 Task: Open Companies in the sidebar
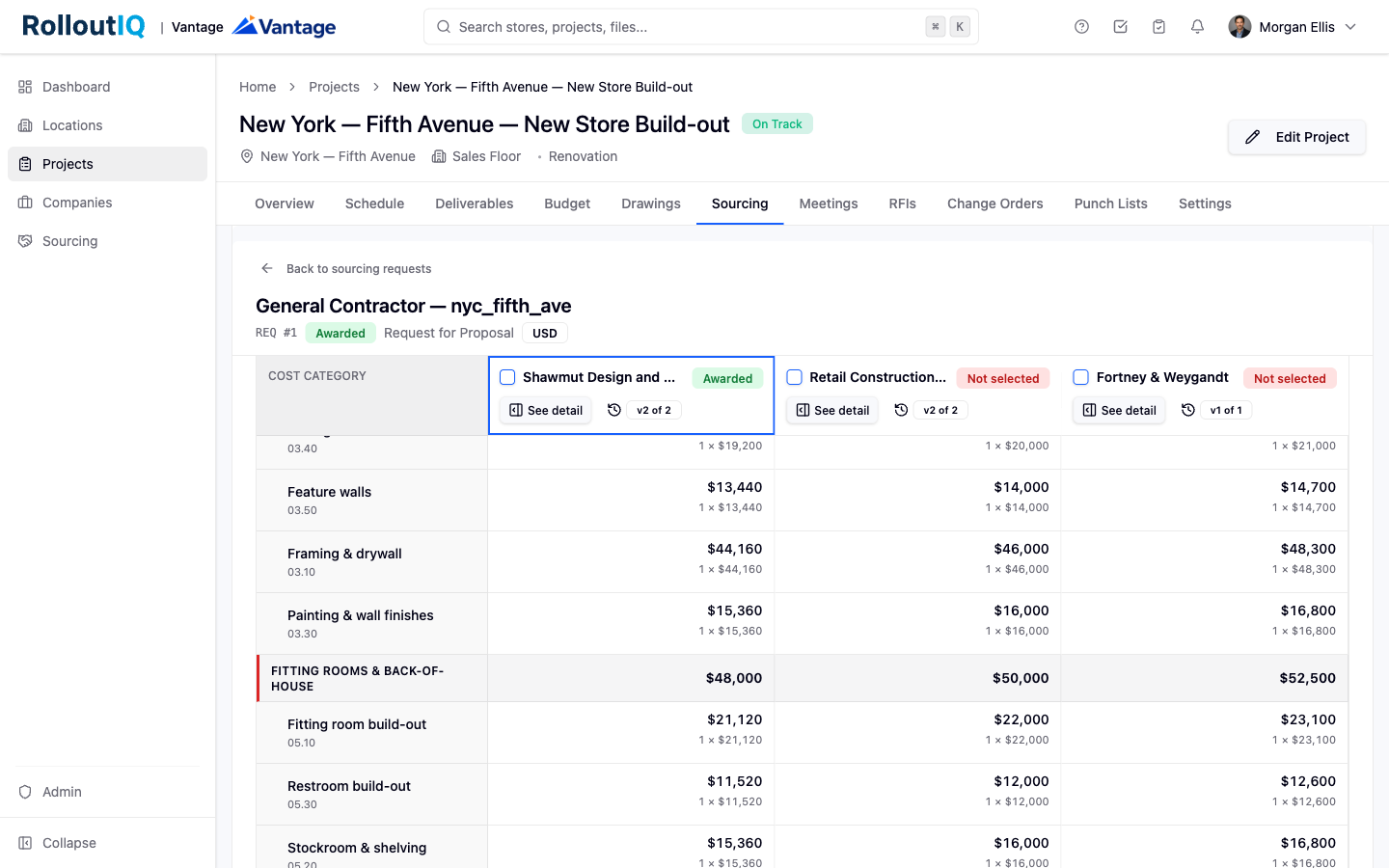coord(107,203)
